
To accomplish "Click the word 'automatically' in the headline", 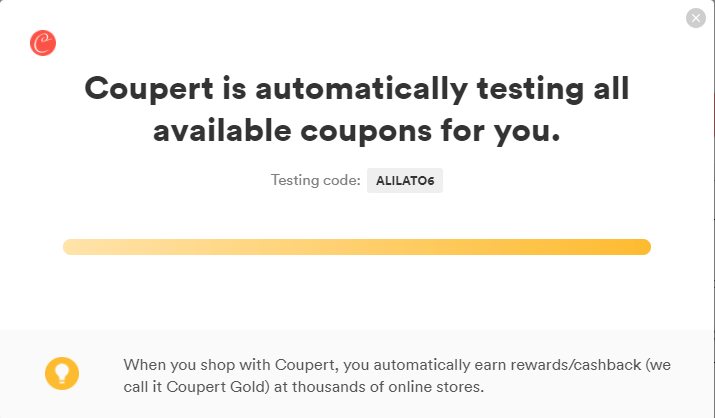I will 361,89.
